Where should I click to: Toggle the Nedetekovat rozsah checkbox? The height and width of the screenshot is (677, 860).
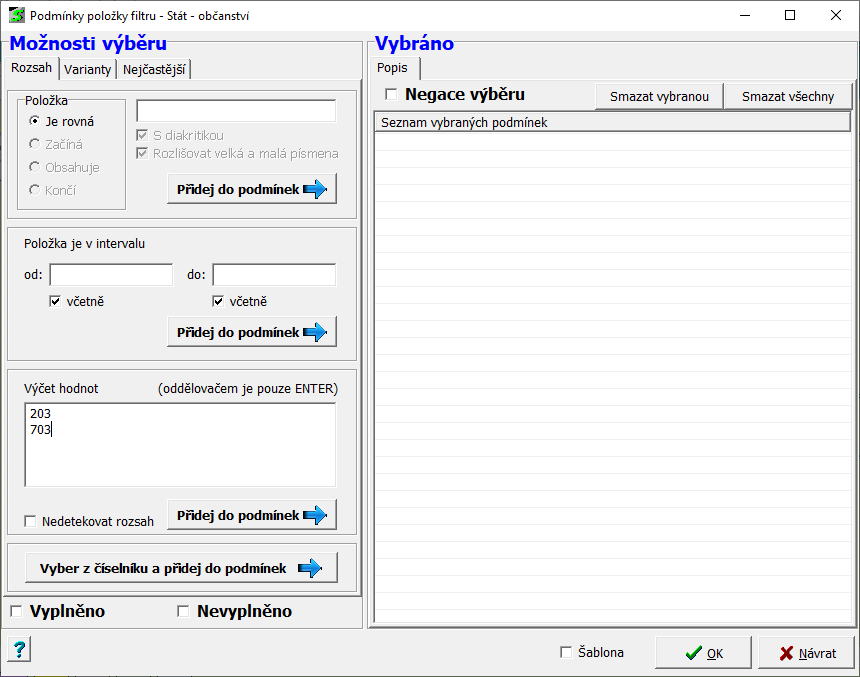pos(31,521)
